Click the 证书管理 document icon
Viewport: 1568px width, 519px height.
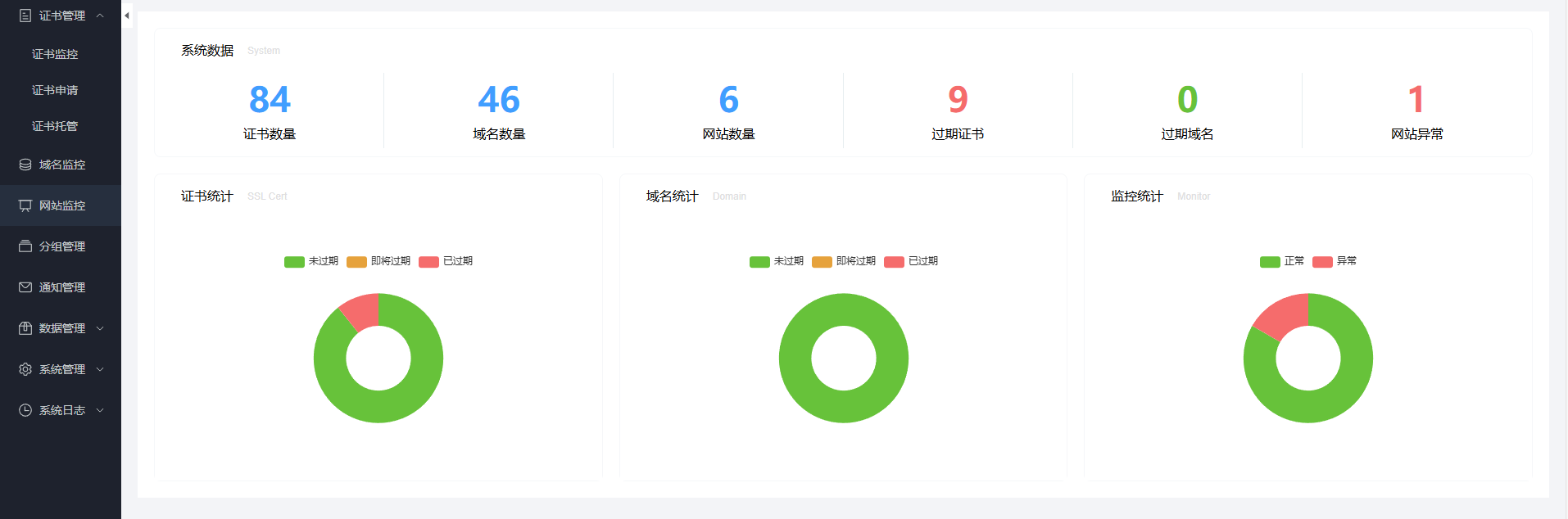point(25,16)
